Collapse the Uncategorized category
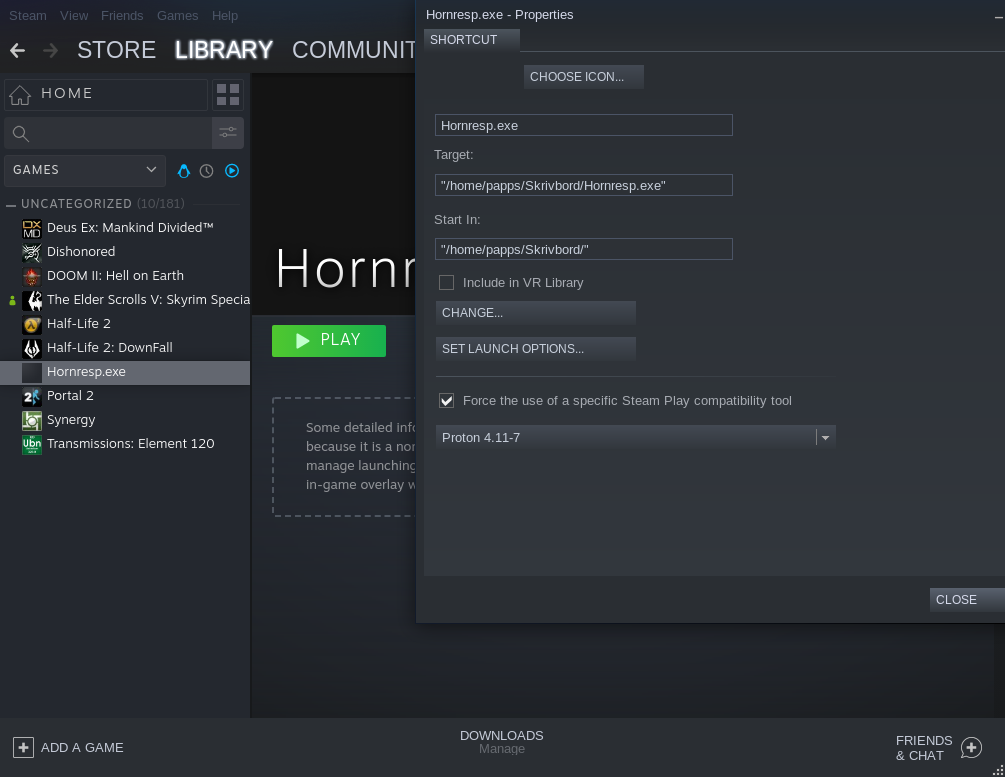 [11, 205]
